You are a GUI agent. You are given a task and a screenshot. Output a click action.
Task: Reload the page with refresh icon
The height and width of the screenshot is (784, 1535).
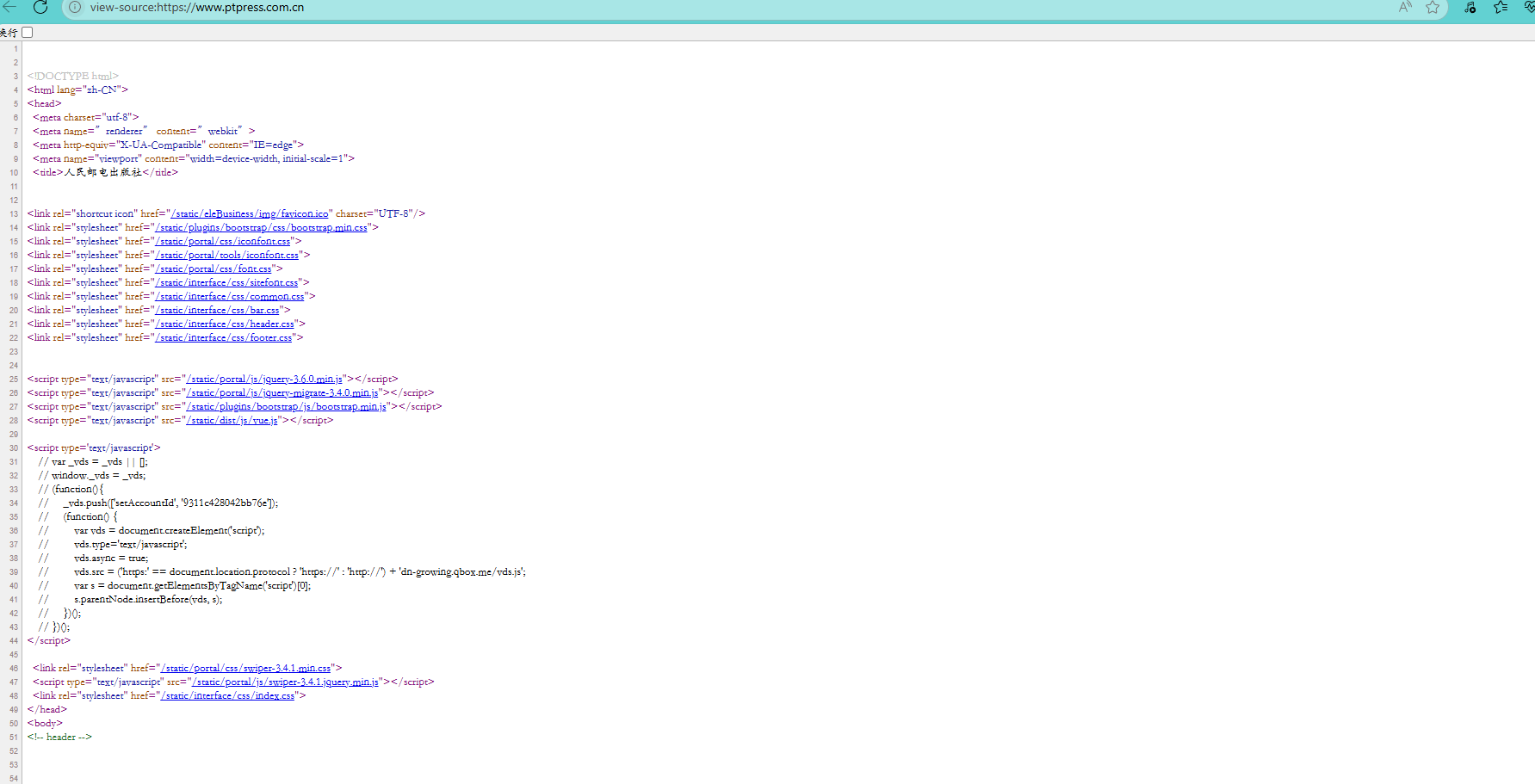click(40, 7)
